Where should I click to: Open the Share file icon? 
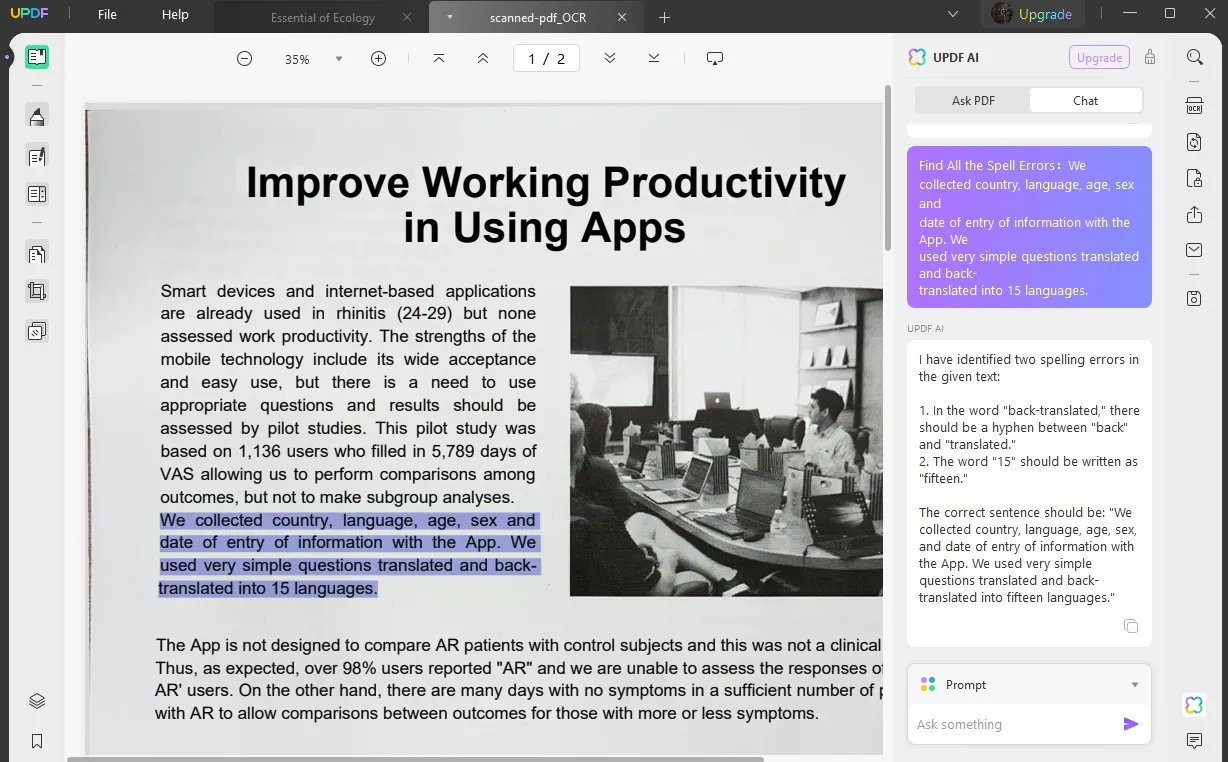1194,215
